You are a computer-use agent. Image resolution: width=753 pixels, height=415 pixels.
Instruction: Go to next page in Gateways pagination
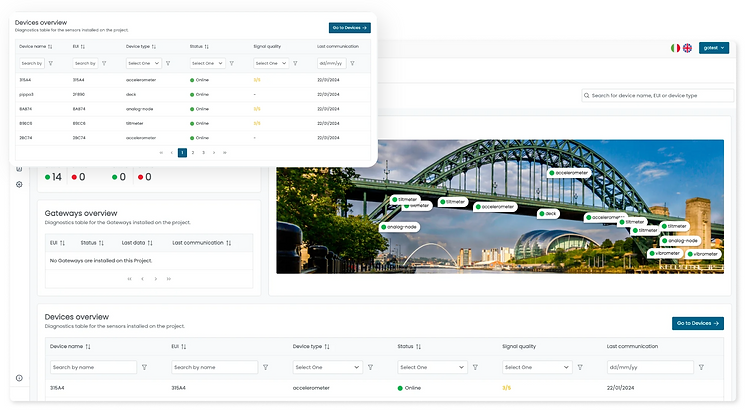click(156, 279)
